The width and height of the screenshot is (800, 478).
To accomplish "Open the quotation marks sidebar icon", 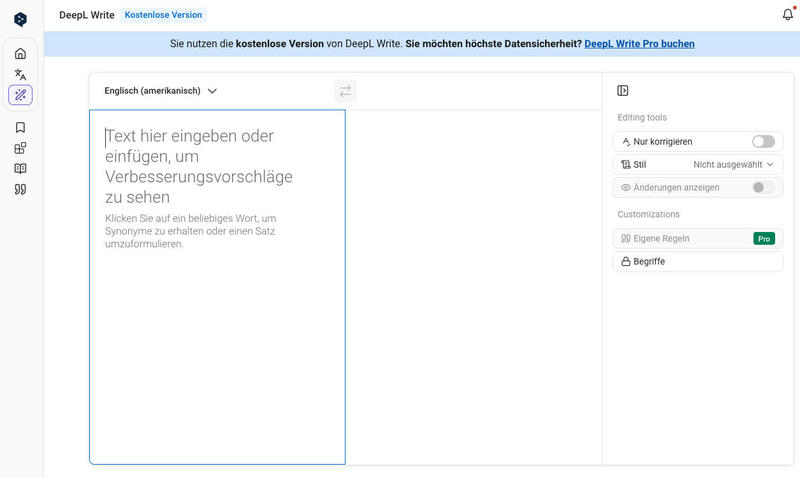I will [x=20, y=190].
